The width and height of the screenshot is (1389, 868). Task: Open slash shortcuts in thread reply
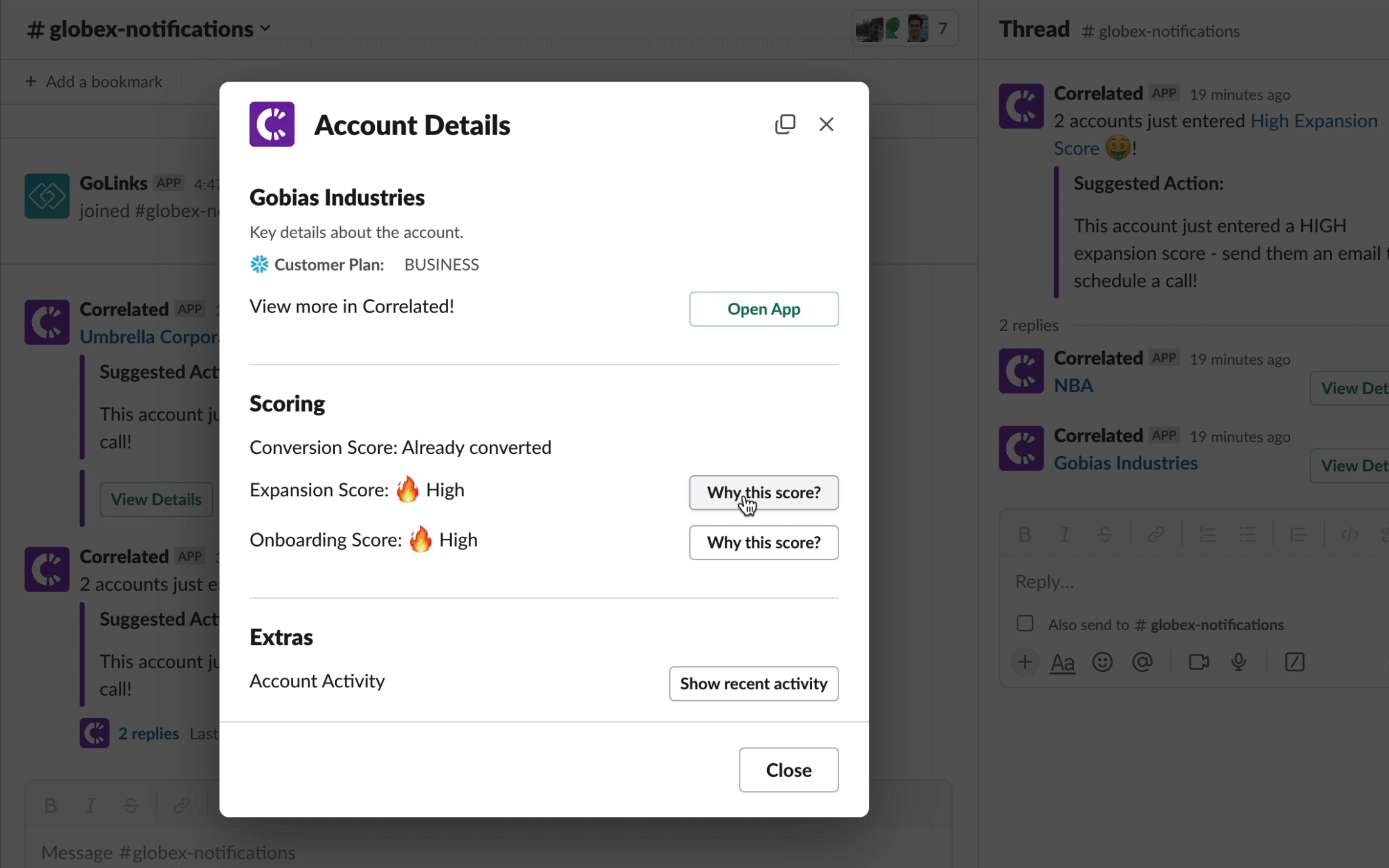click(x=1294, y=662)
